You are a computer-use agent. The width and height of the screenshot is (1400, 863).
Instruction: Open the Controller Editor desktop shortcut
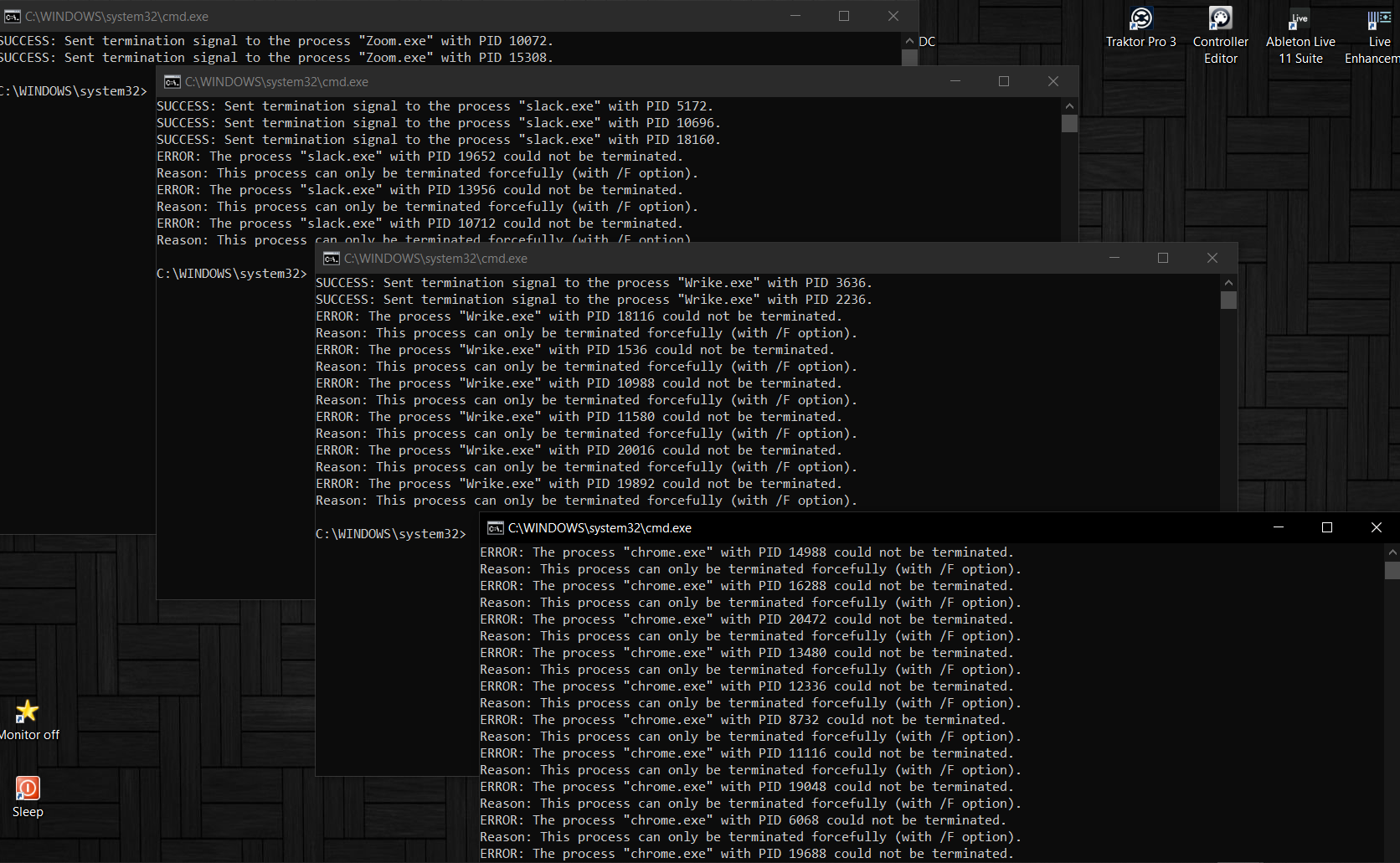coord(1220,18)
